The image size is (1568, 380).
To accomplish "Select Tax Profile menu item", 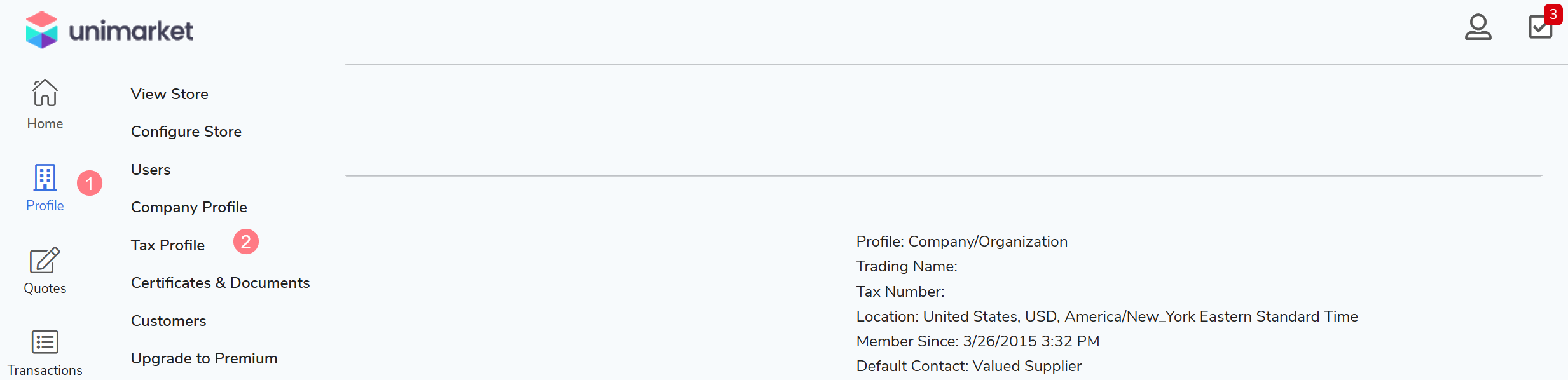I will click(x=168, y=245).
